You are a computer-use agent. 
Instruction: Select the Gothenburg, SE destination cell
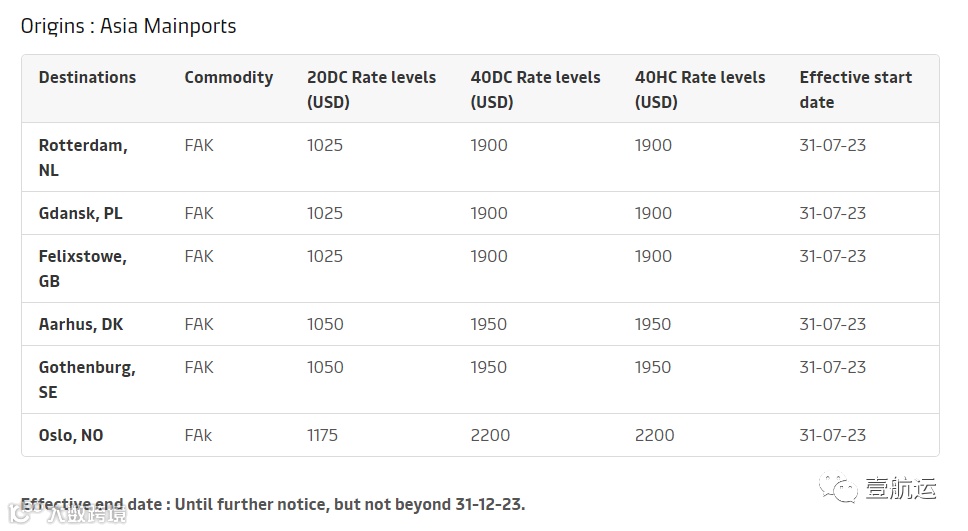[87, 379]
